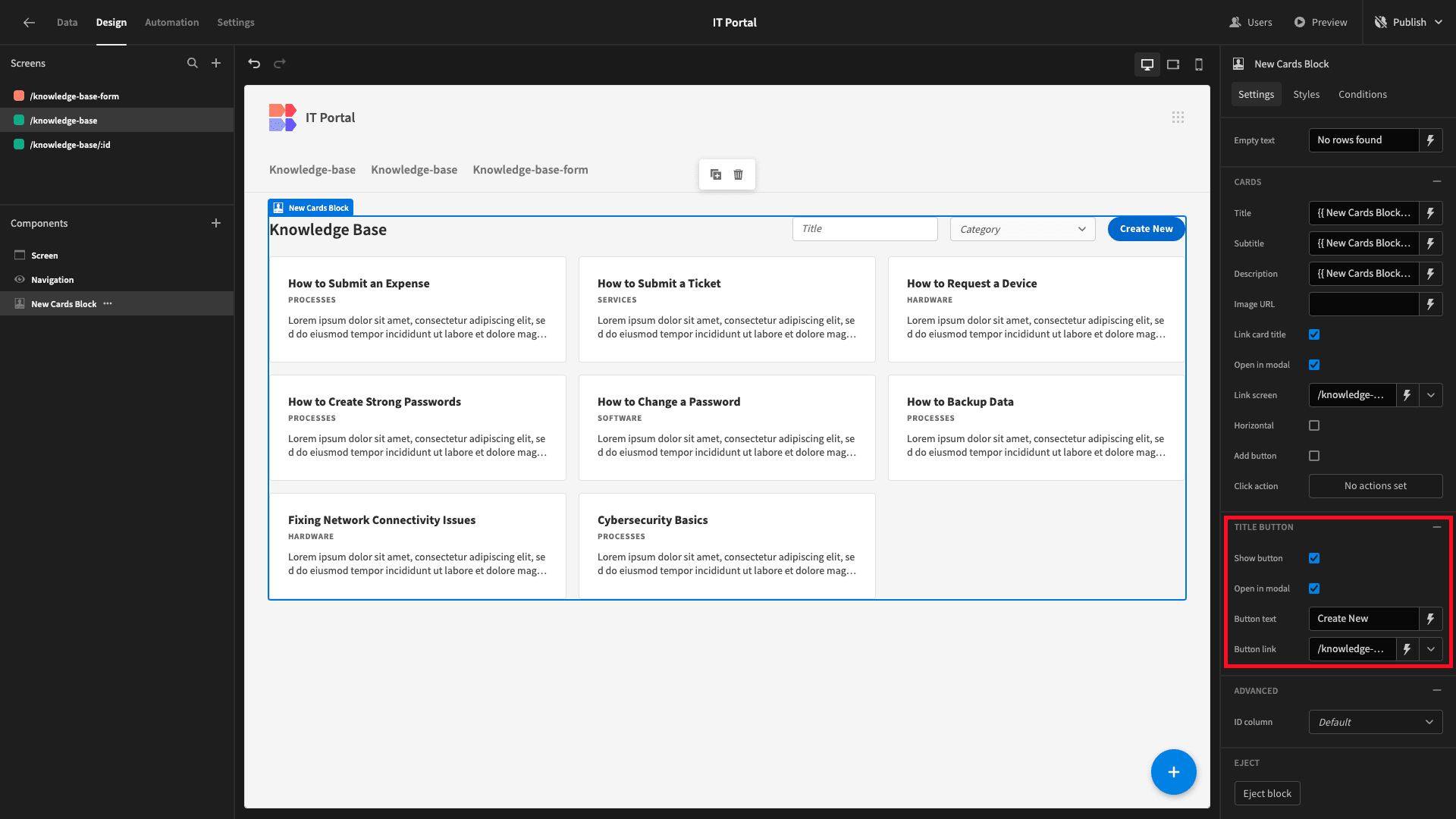
Task: Open bindings for Image URL field
Action: (x=1431, y=304)
